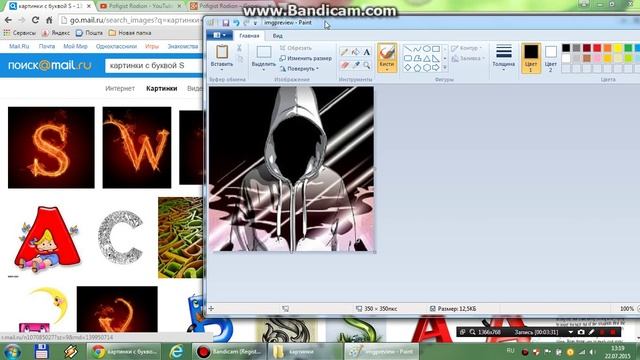This screenshot has width=640, height=360.
Task: Select the Eraser tool in Paint
Action: [x=344, y=64]
